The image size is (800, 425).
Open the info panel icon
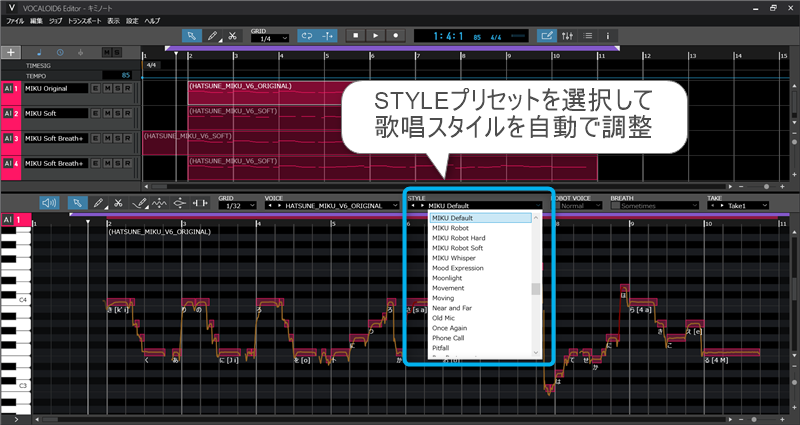(x=608, y=36)
